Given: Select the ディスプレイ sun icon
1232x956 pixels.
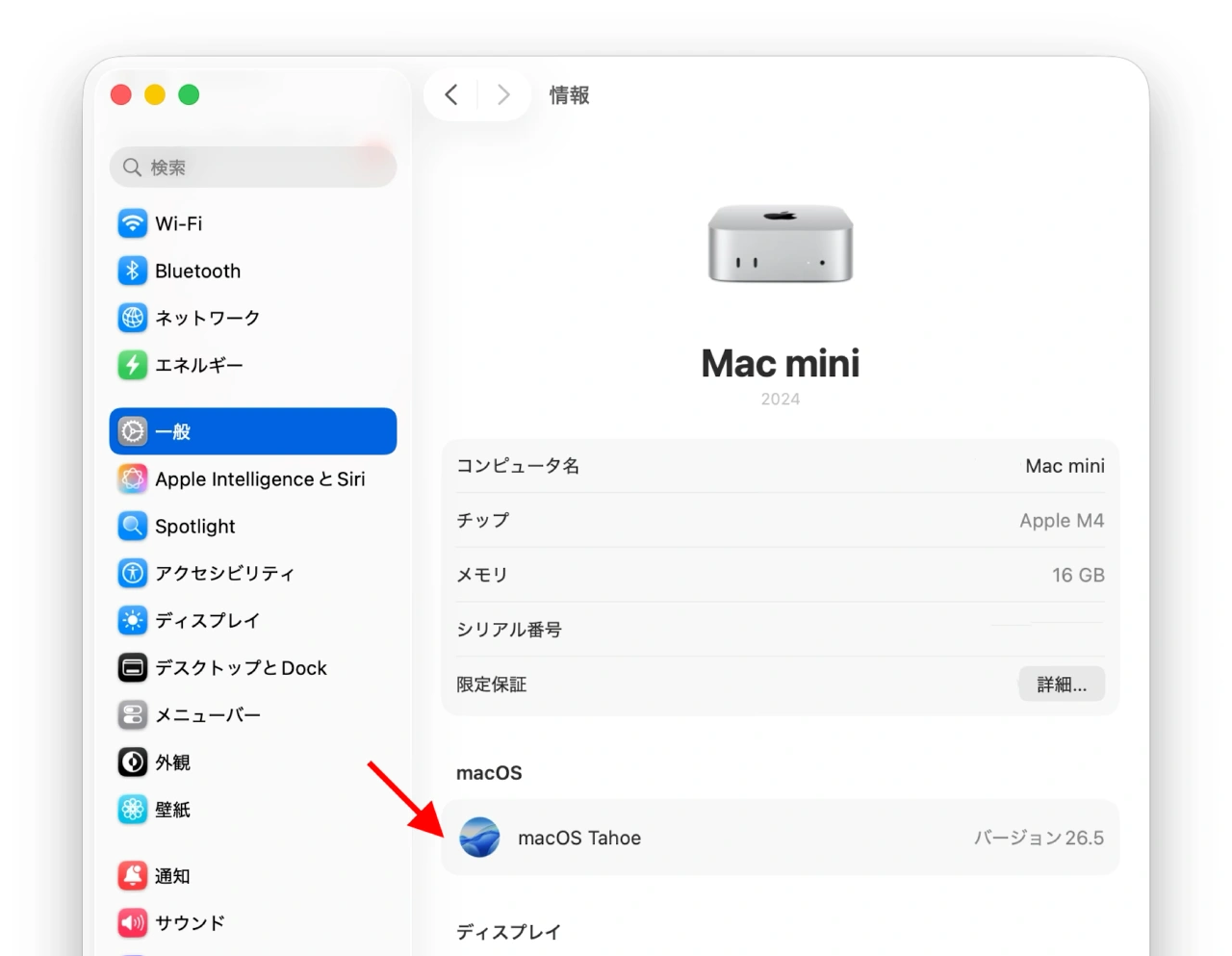Looking at the screenshot, I should 133,620.
